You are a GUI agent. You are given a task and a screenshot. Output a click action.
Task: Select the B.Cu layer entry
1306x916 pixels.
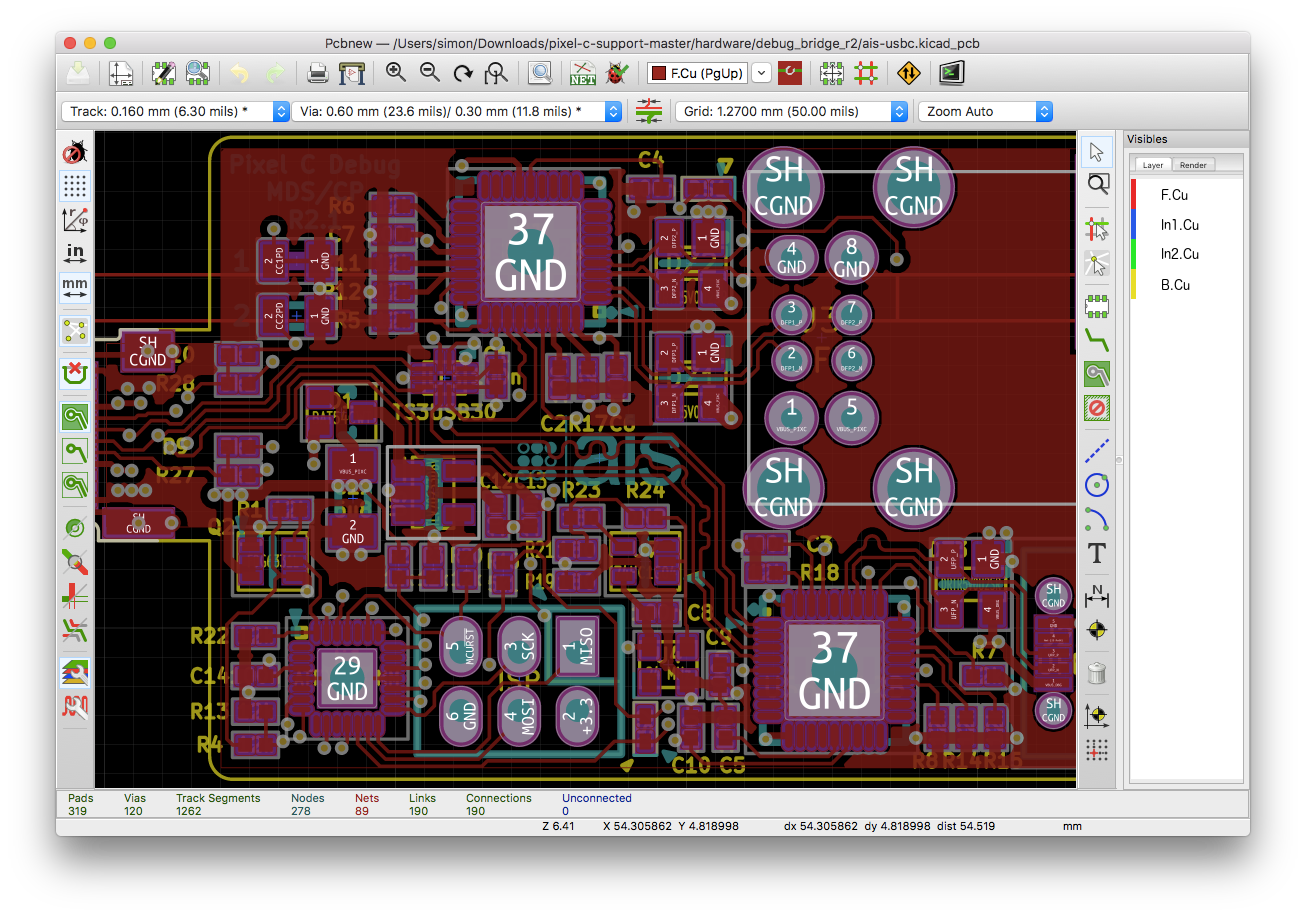tap(1175, 285)
